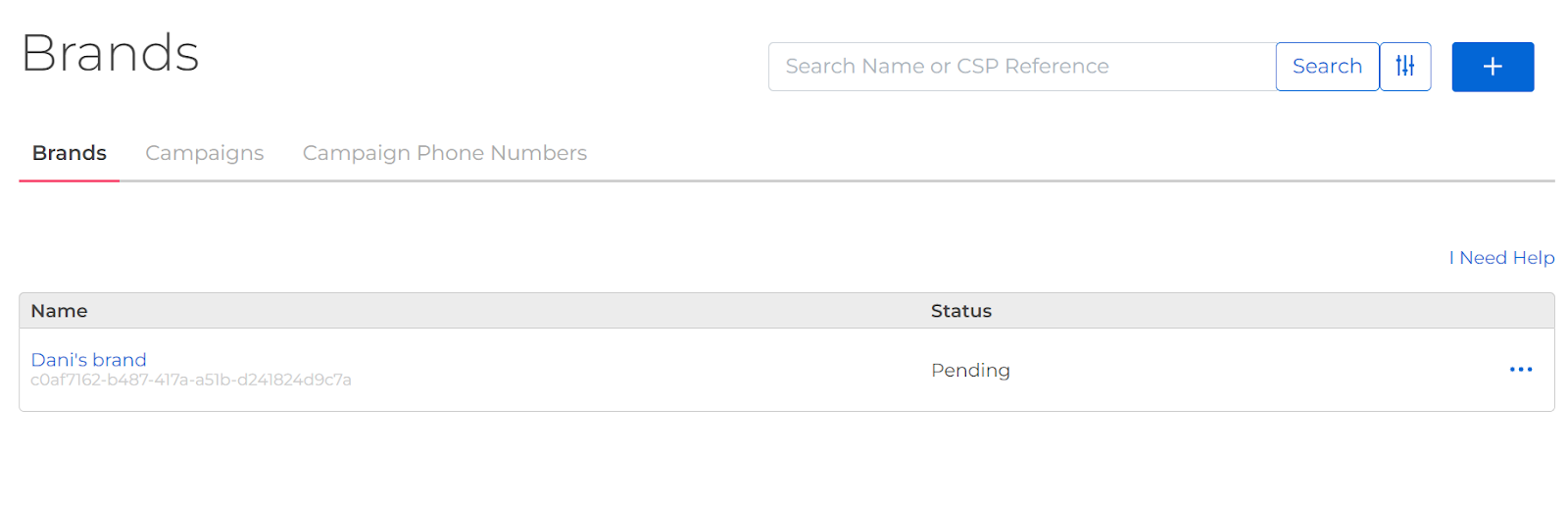1568x509 pixels.
Task: Switch to the Campaigns tab
Action: point(205,153)
